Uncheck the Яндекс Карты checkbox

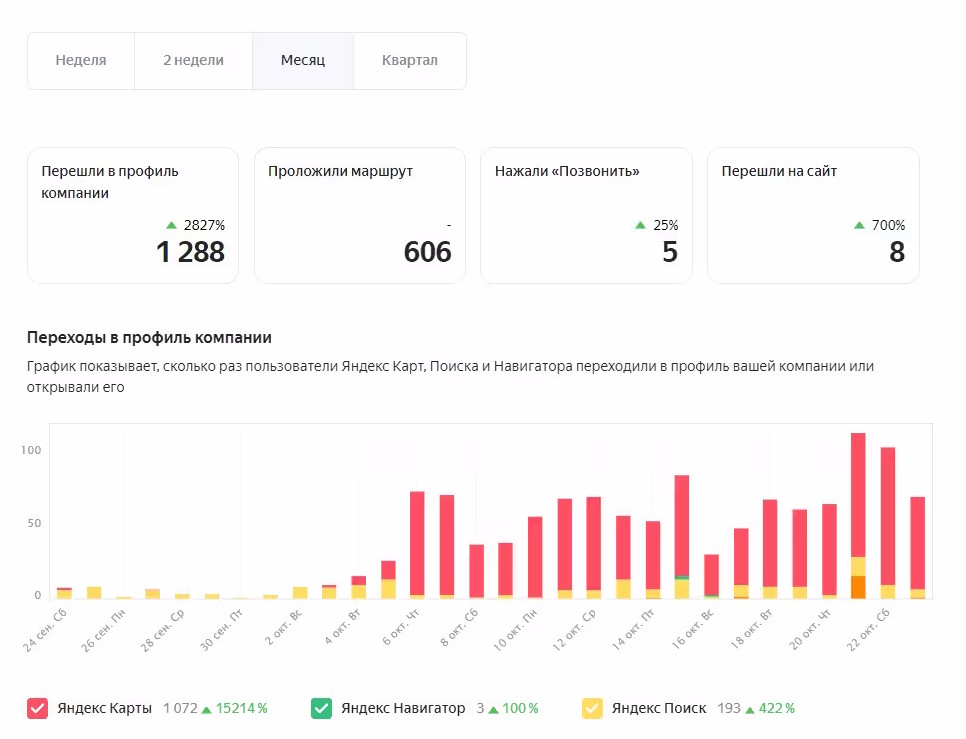pyautogui.click(x=38, y=708)
